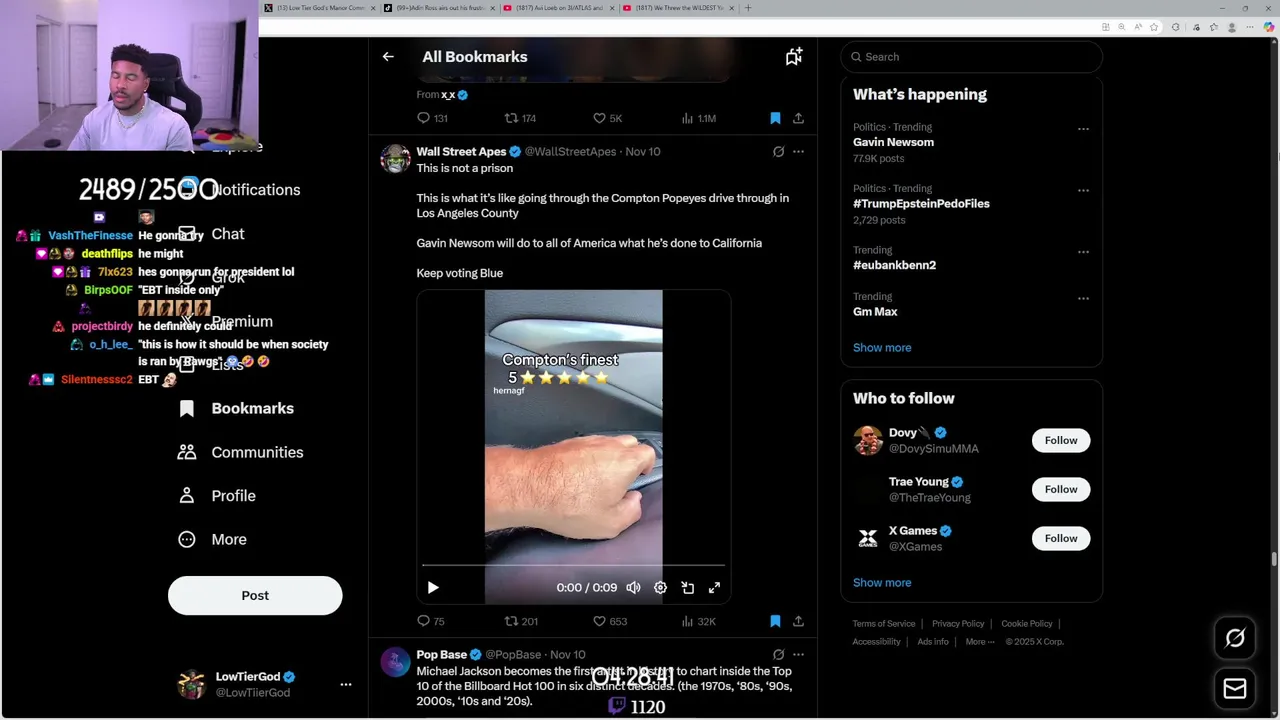Unmute the video with the speaker icon
The width and height of the screenshot is (1280, 720).
[x=633, y=588]
